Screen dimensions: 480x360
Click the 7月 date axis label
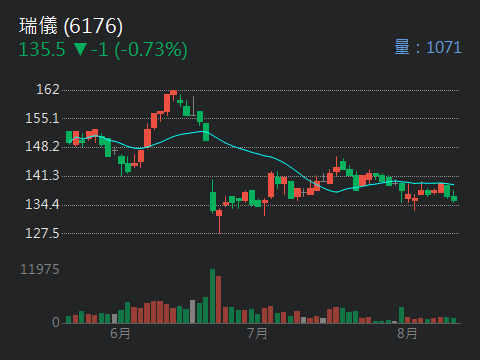pos(257,333)
